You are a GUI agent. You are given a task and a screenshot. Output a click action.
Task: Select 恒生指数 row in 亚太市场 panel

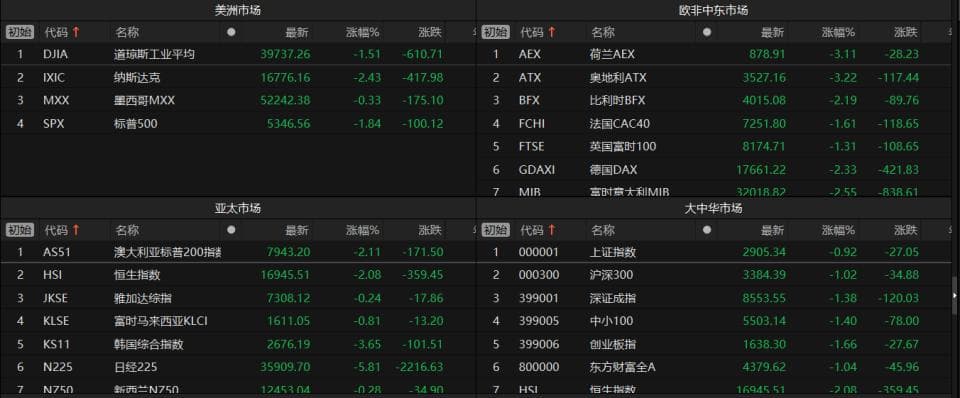[238, 275]
